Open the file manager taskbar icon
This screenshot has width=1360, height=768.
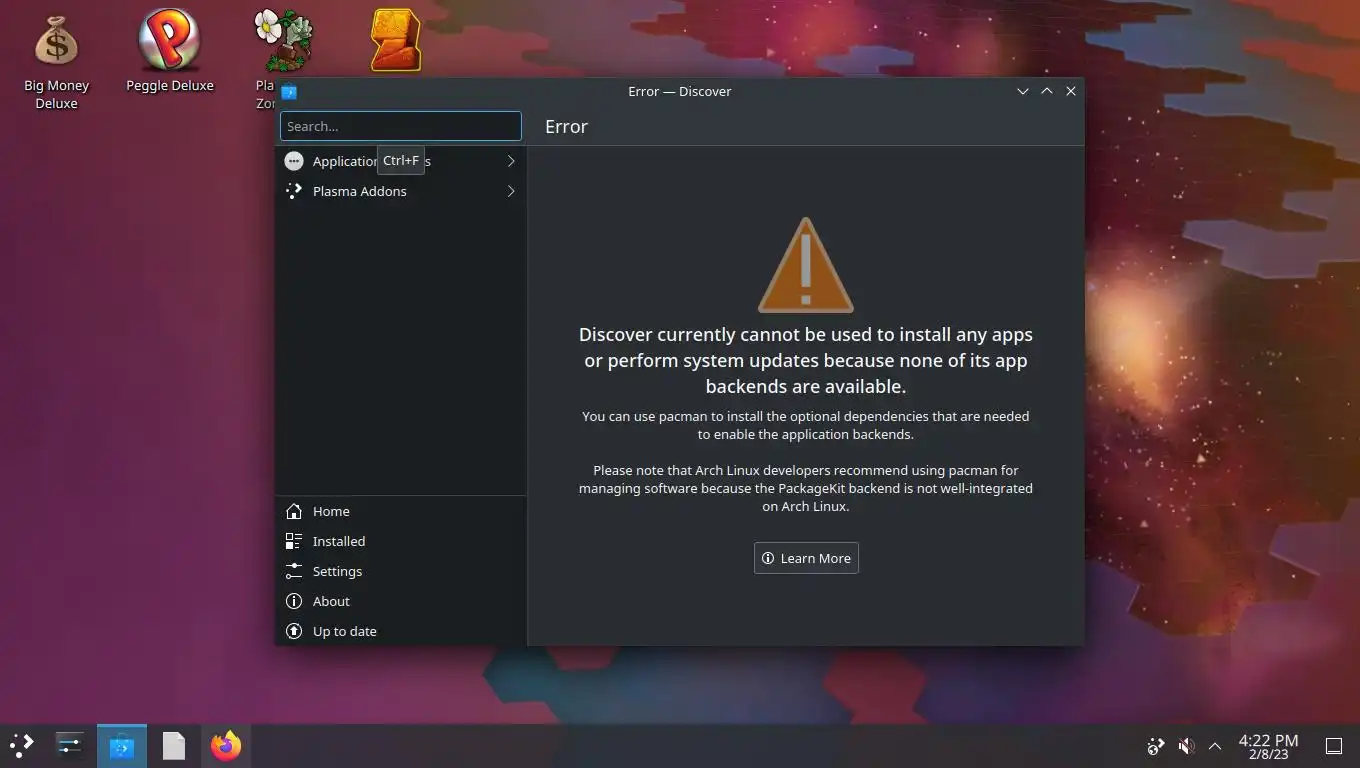pyautogui.click(x=174, y=745)
